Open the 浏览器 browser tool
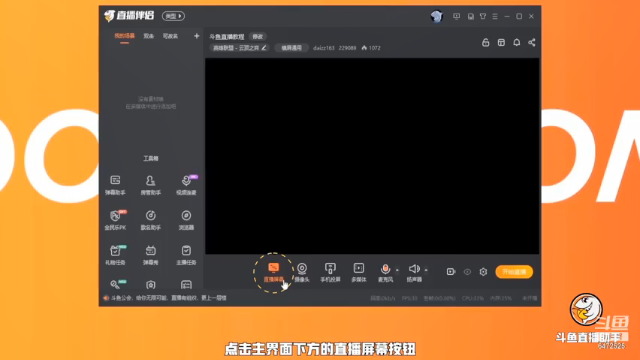This screenshot has width=640, height=360. coord(186,220)
